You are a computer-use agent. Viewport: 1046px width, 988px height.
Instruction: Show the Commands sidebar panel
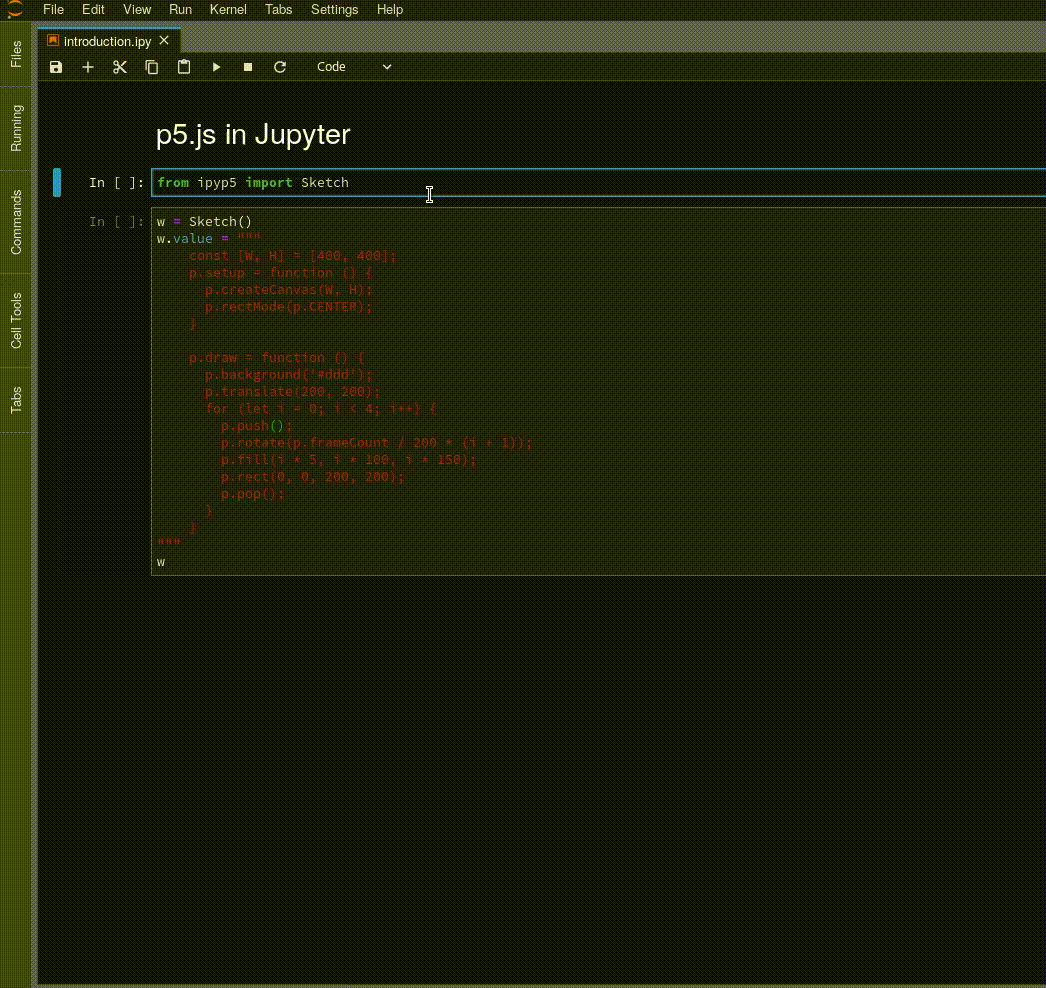[x=16, y=222]
